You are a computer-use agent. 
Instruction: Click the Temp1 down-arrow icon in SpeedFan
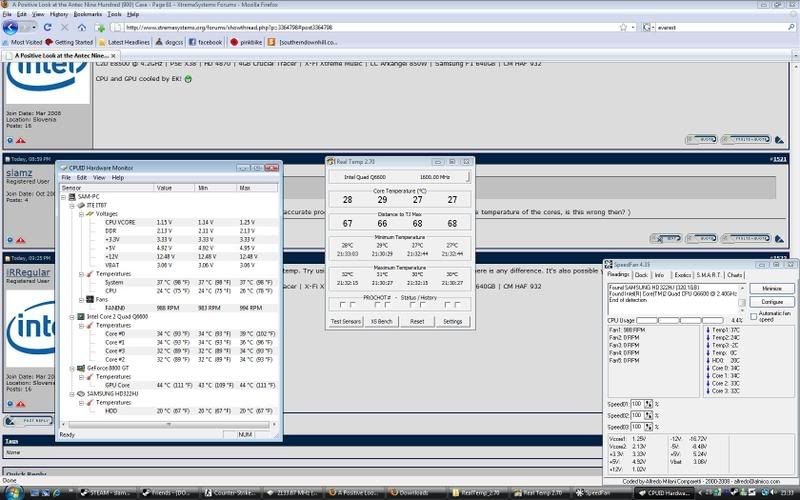pos(708,330)
